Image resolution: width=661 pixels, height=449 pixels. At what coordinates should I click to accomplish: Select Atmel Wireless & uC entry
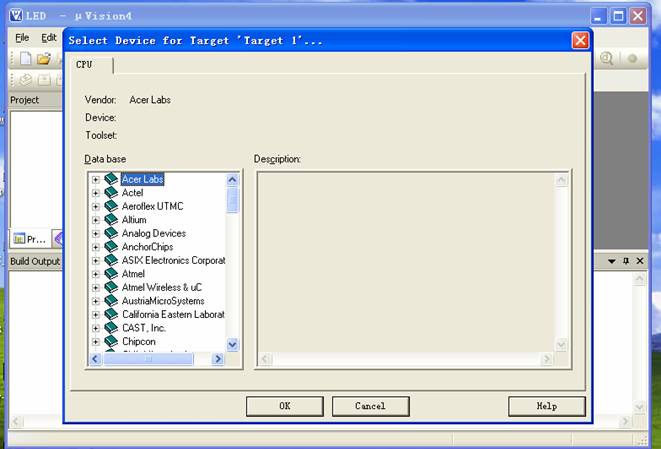161,287
